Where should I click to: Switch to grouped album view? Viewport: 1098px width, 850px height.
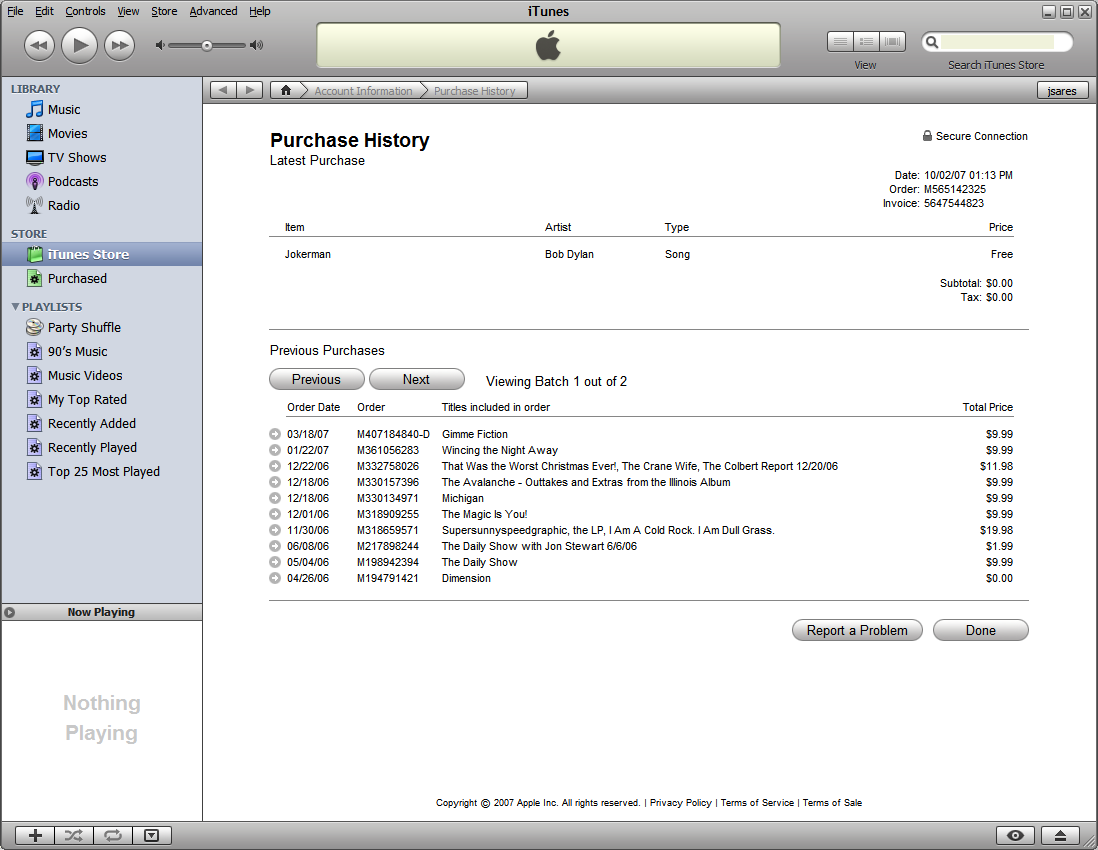coord(866,42)
